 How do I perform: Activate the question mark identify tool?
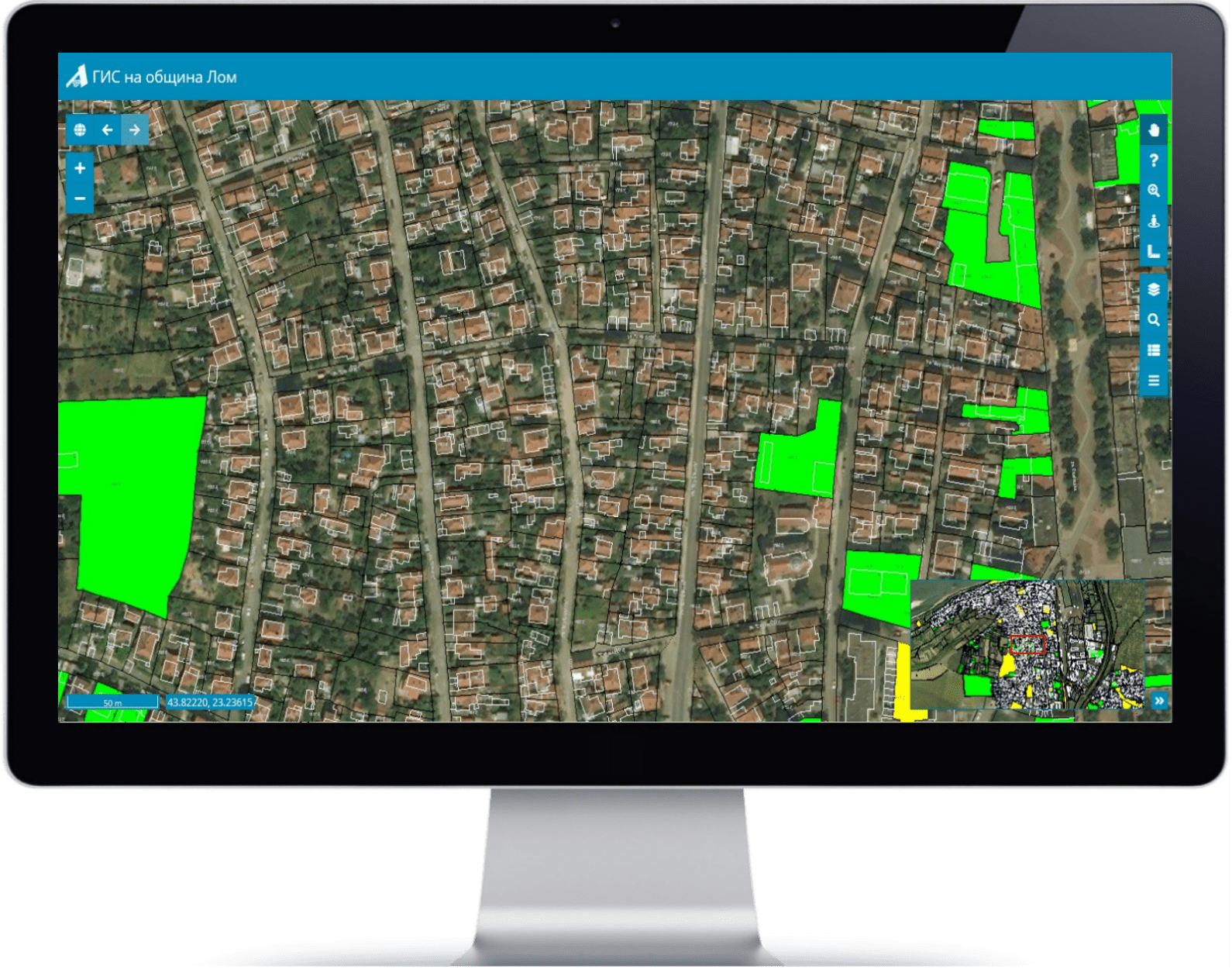tap(1154, 160)
